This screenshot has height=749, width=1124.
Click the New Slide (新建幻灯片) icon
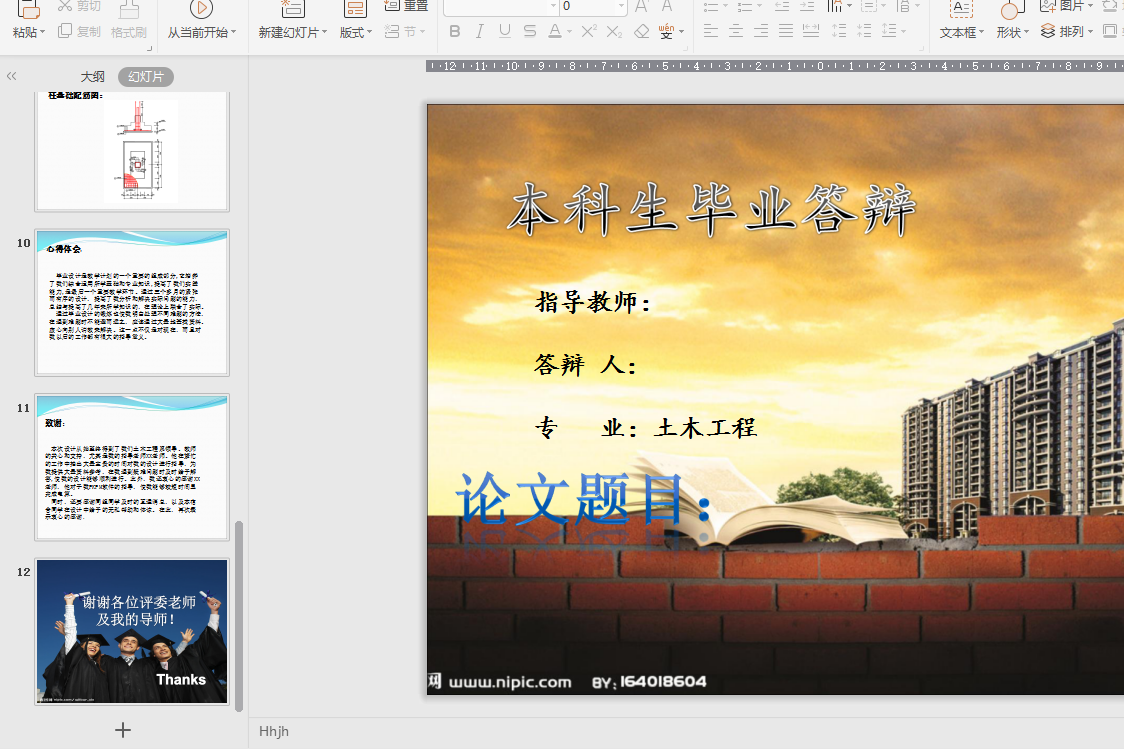[x=292, y=9]
